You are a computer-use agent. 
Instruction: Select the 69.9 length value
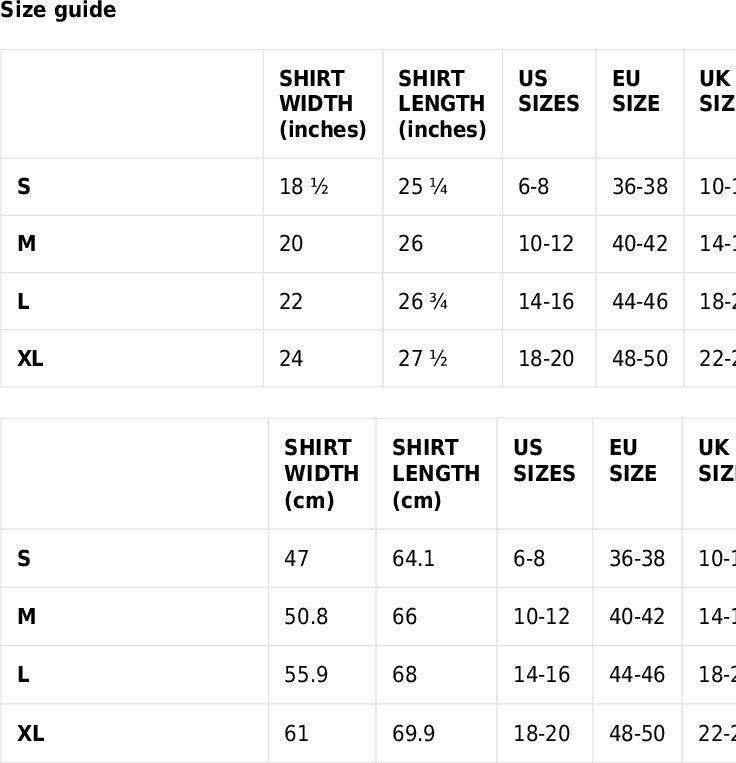click(x=413, y=733)
